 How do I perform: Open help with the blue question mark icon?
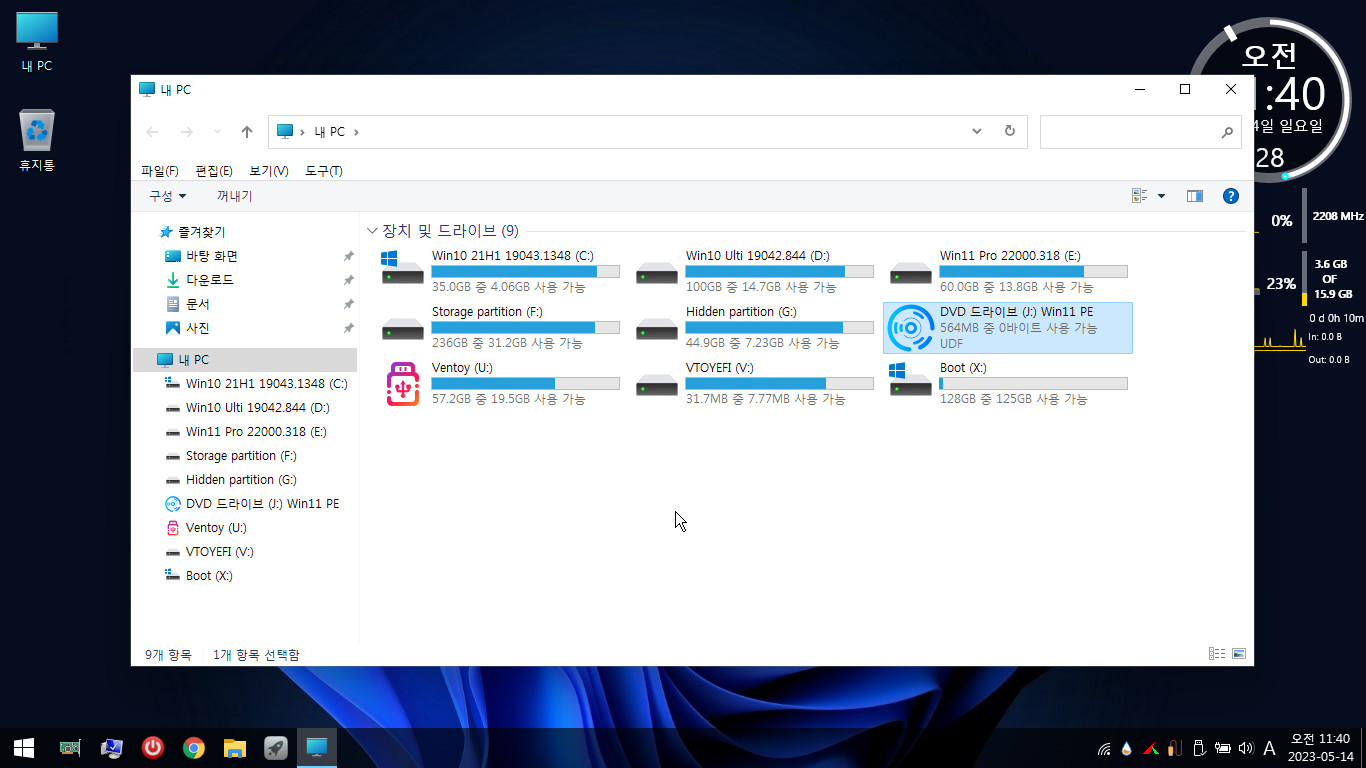coord(1231,196)
